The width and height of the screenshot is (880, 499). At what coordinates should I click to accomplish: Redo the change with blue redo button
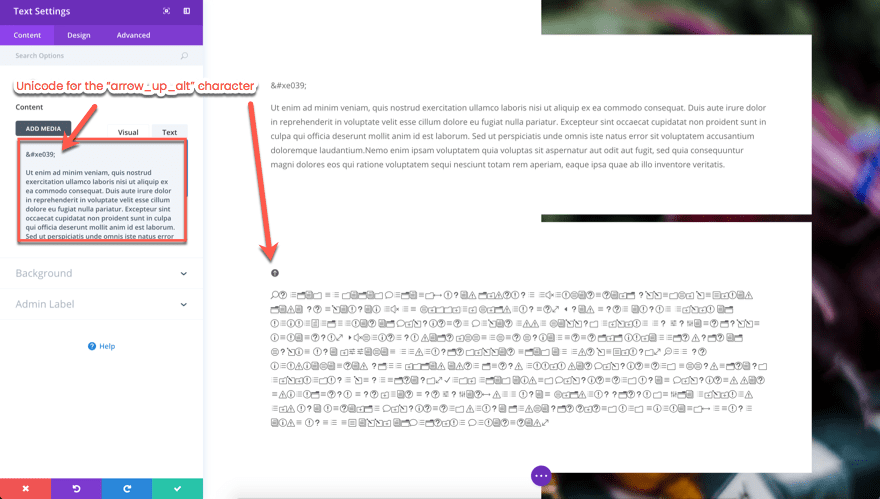coord(127,488)
